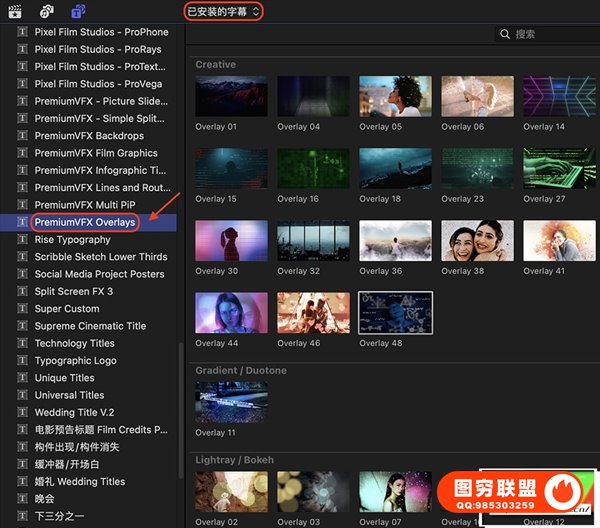Screen dimensions: 600x528
Task: Click the title icon beside Rise Typography
Action: click(x=23, y=240)
